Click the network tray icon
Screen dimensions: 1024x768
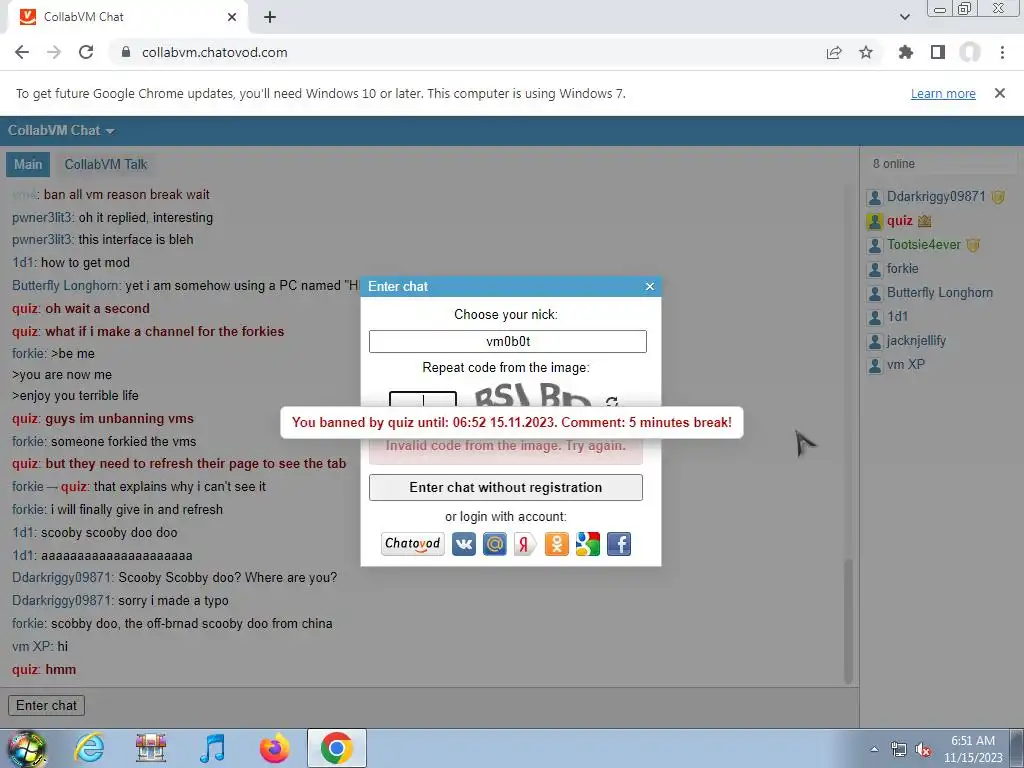[x=899, y=750]
